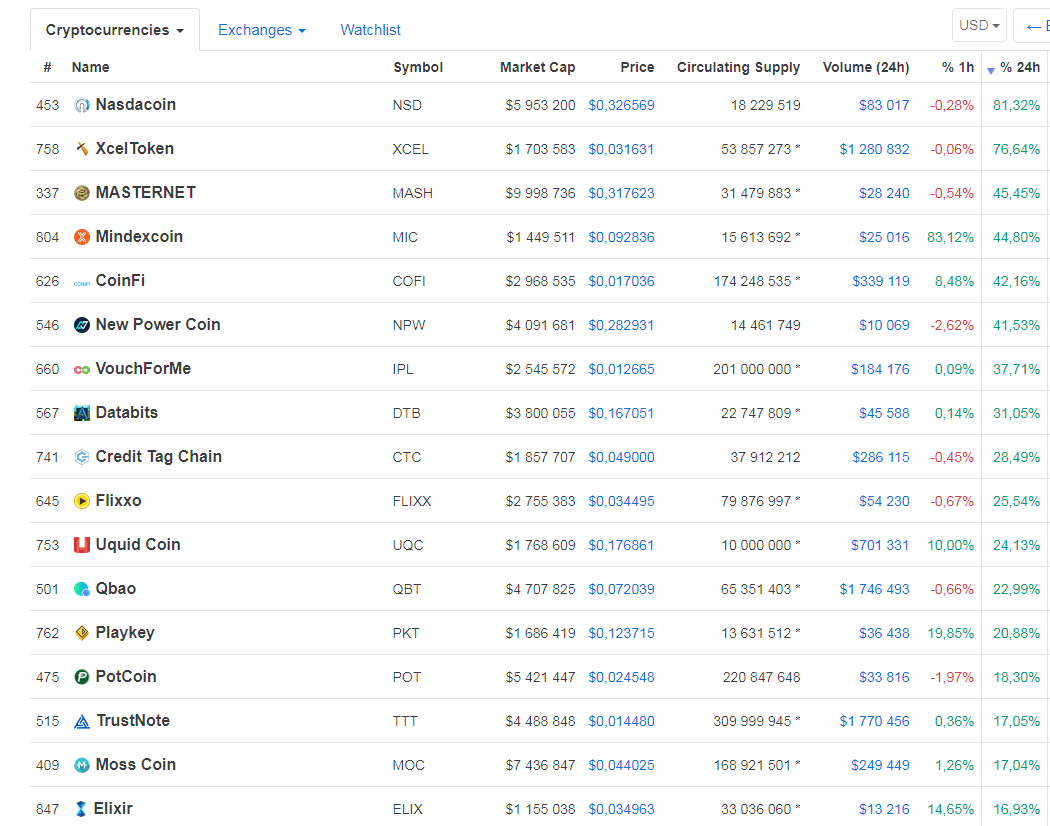This screenshot has height=826, width=1050.
Task: Sort table by % 24h column
Action: tap(1020, 67)
